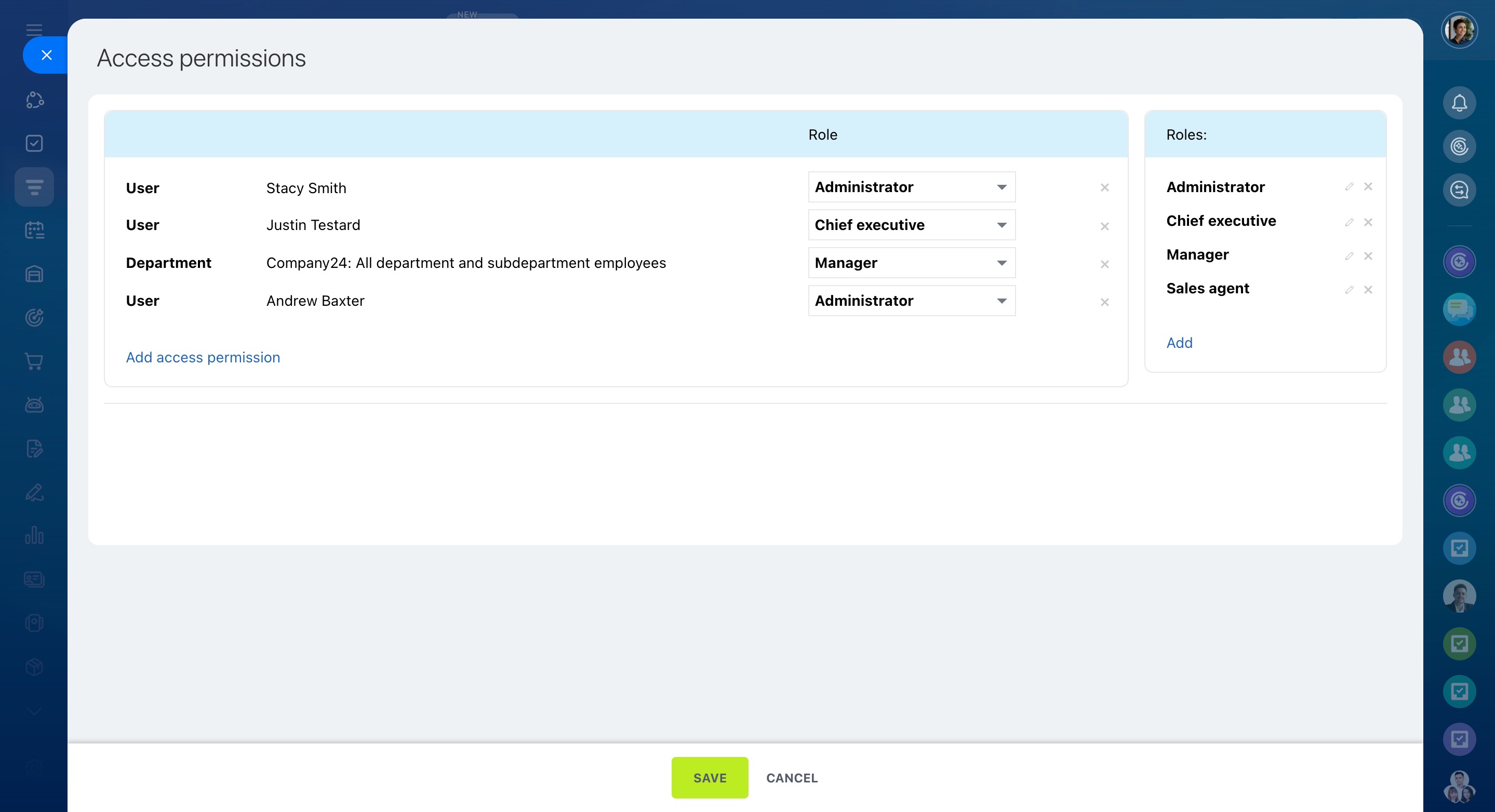This screenshot has width=1495, height=812.
Task: Open Chief executive role in Roles list
Action: pyautogui.click(x=1221, y=221)
